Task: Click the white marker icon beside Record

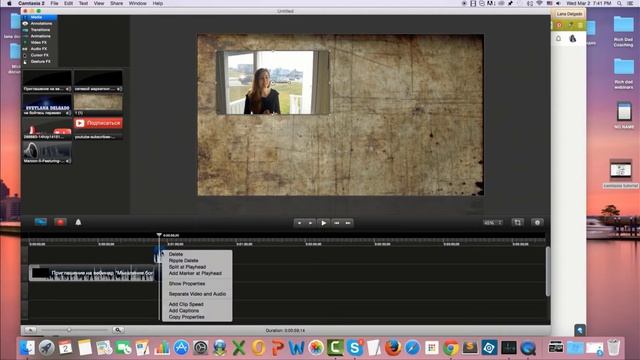Action: [x=78, y=222]
